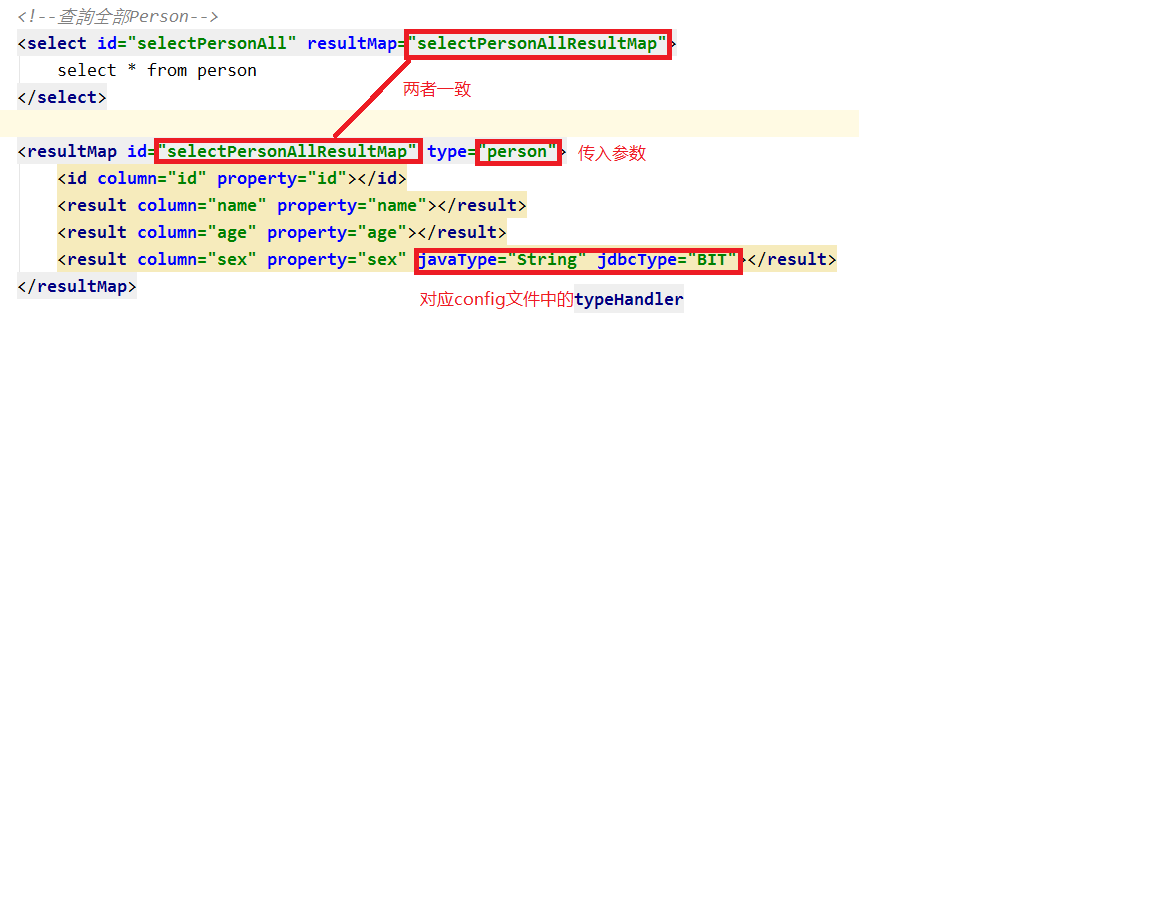Click the typeHandler text in the annotation
Image resolution: width=1152 pixels, height=899 pixels.
click(x=629, y=299)
